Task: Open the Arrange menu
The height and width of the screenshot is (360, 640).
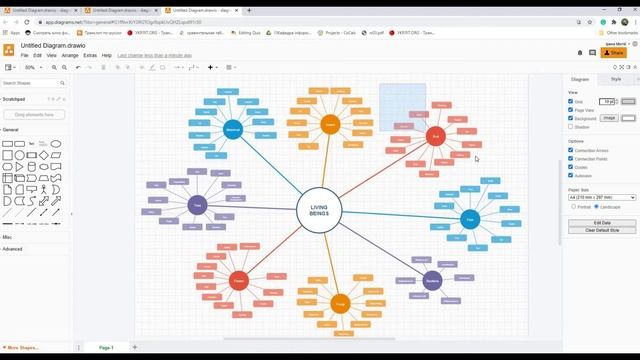Action: pos(70,56)
